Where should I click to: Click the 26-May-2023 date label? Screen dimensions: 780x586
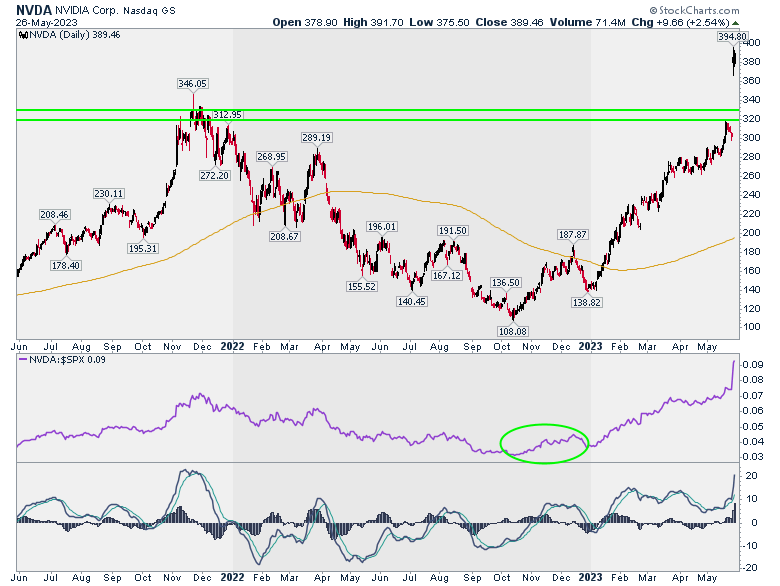click(x=47, y=22)
